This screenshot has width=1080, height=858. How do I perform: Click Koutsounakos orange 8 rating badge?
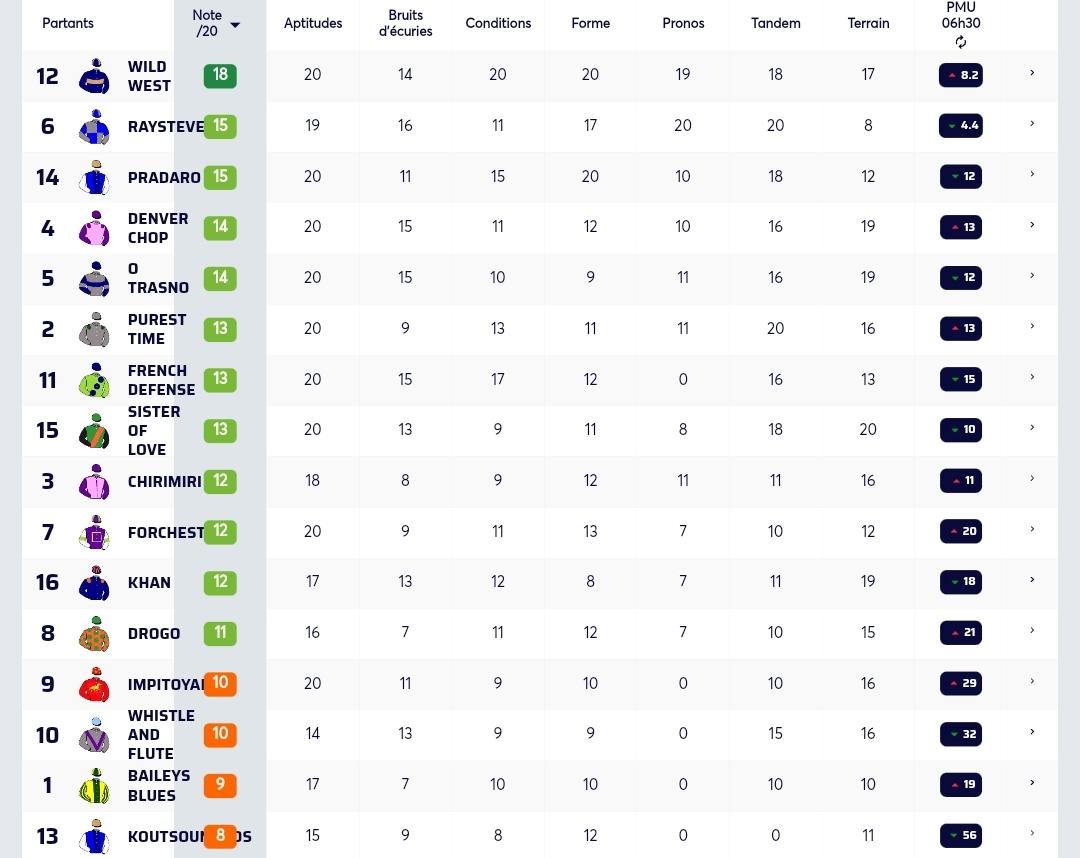coord(220,836)
